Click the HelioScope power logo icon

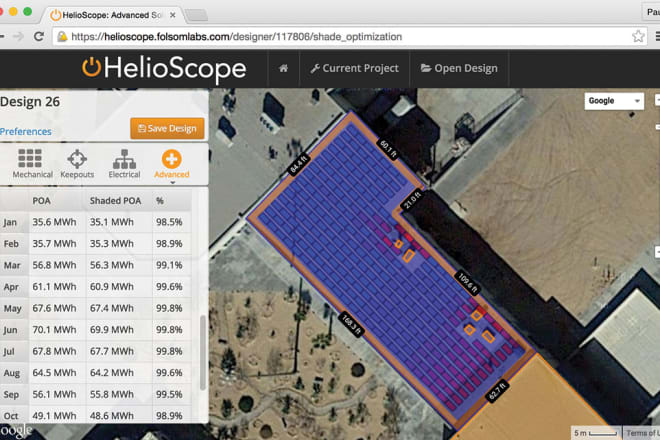pos(91,67)
